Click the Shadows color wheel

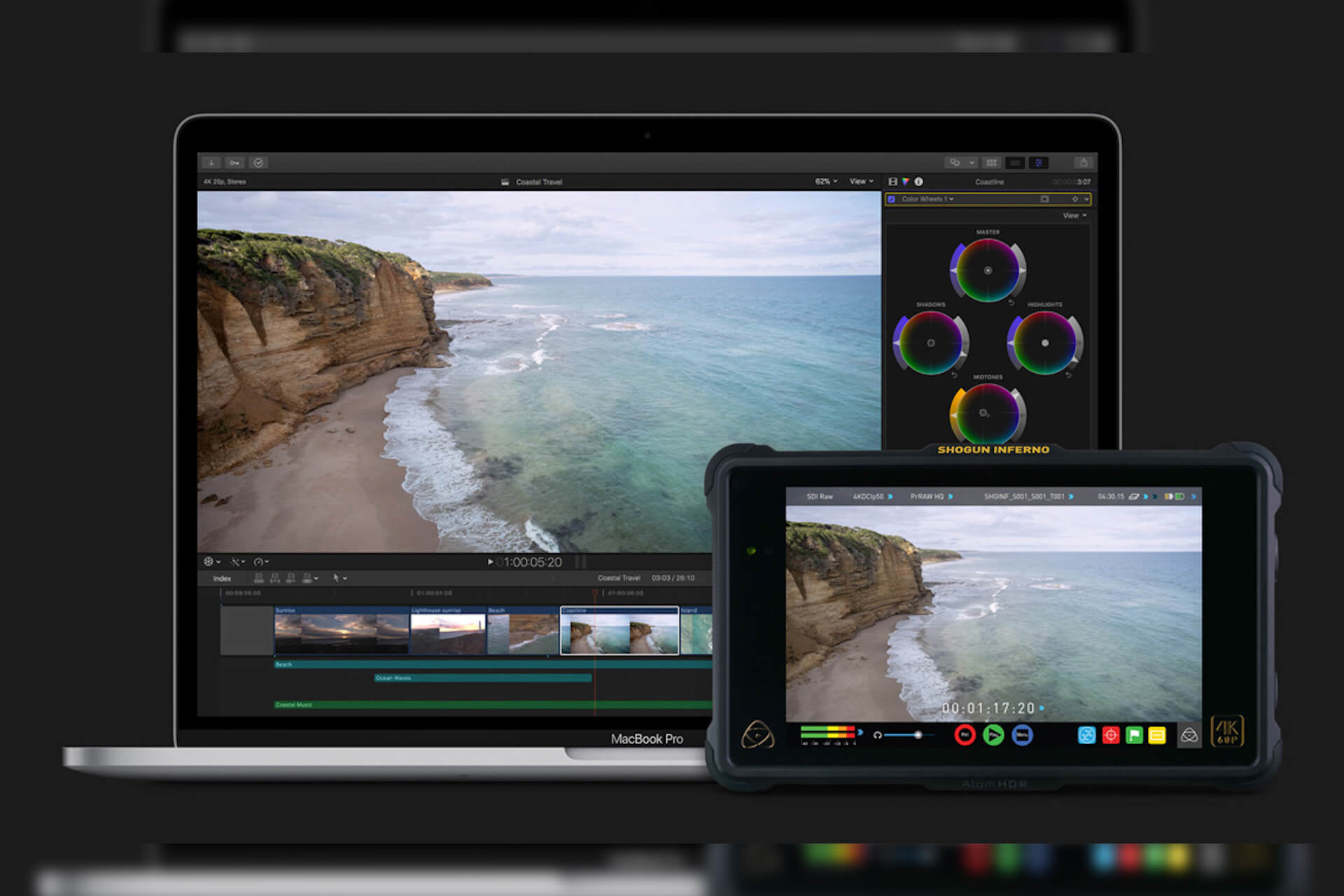coord(930,343)
